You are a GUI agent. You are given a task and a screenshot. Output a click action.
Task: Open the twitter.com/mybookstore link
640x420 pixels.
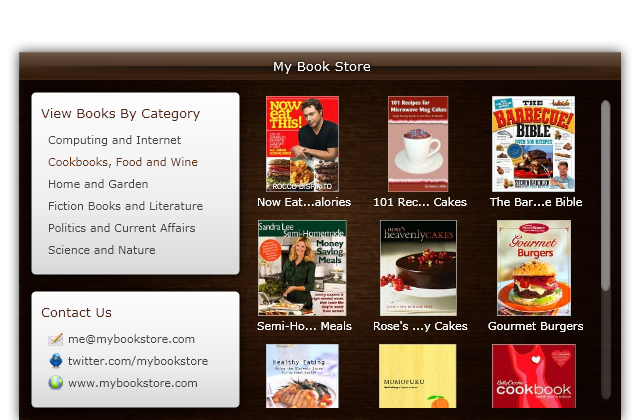coord(138,361)
